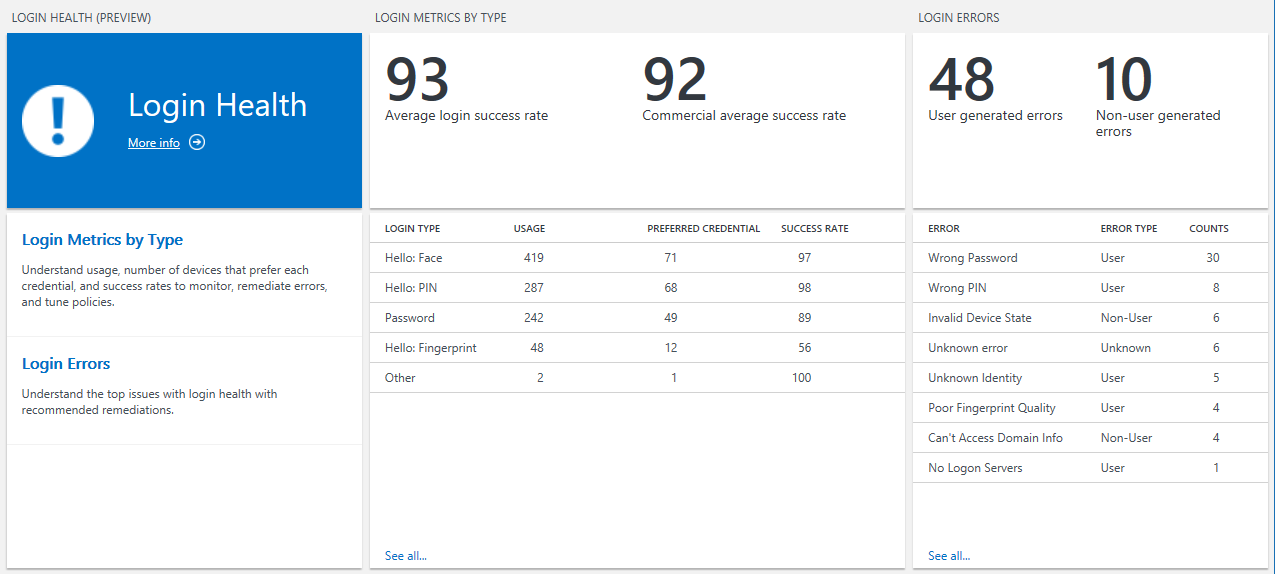This screenshot has height=574, width=1275.
Task: Click the exclamation mark Login Health icon
Action: click(58, 121)
